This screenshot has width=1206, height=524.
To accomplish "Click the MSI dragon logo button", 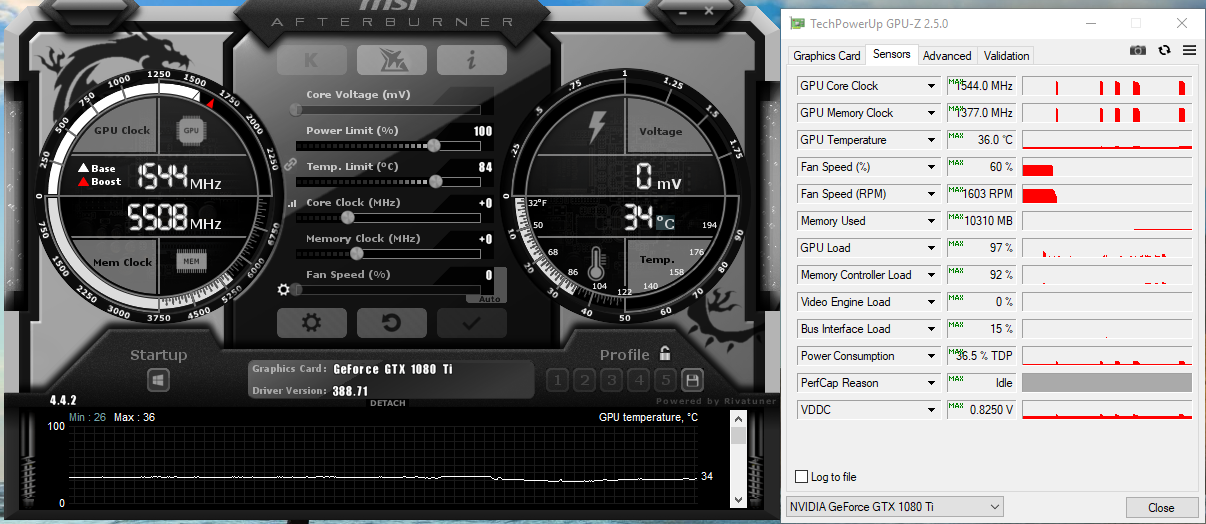I will [392, 60].
